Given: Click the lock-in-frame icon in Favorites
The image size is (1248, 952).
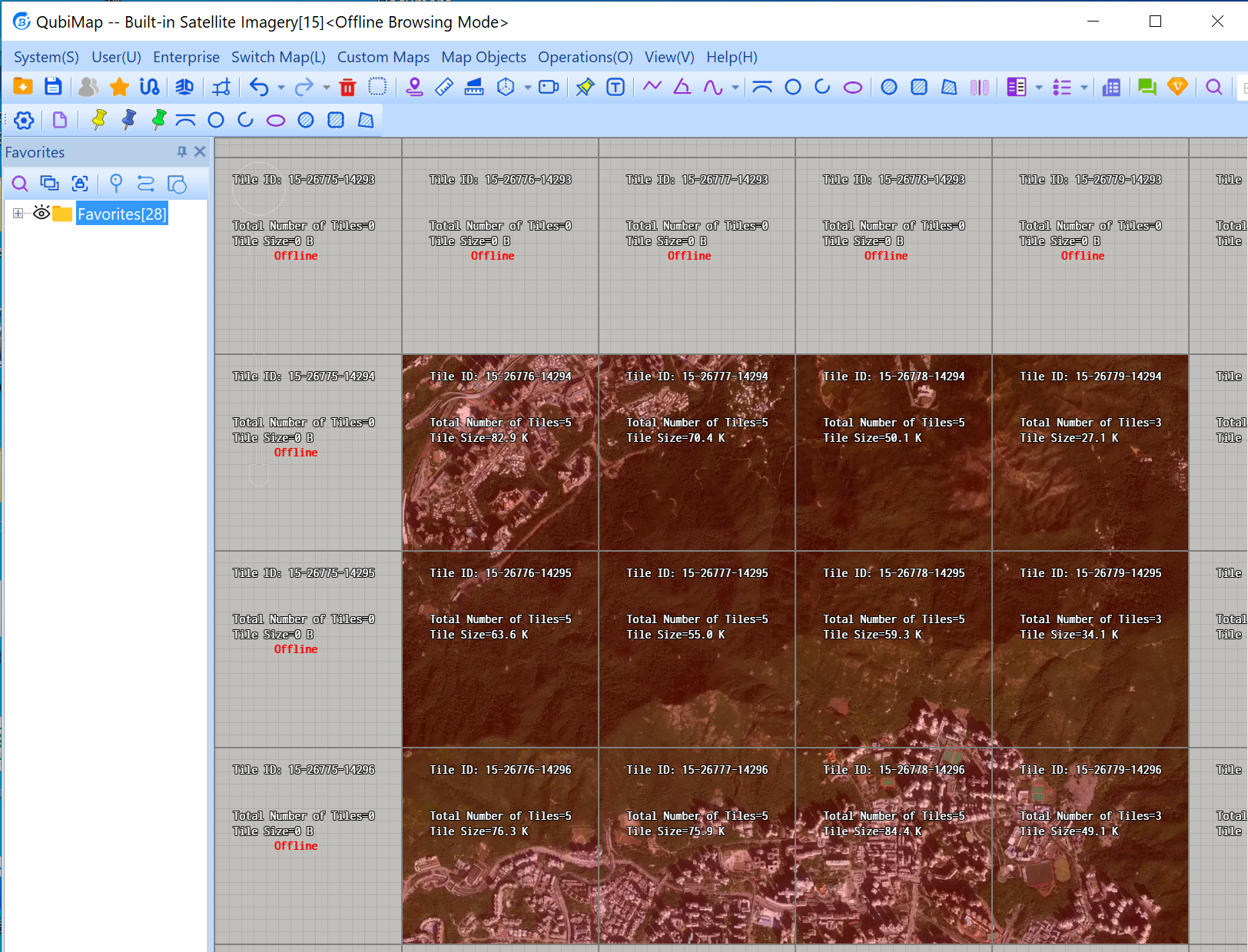Looking at the screenshot, I should (x=80, y=183).
